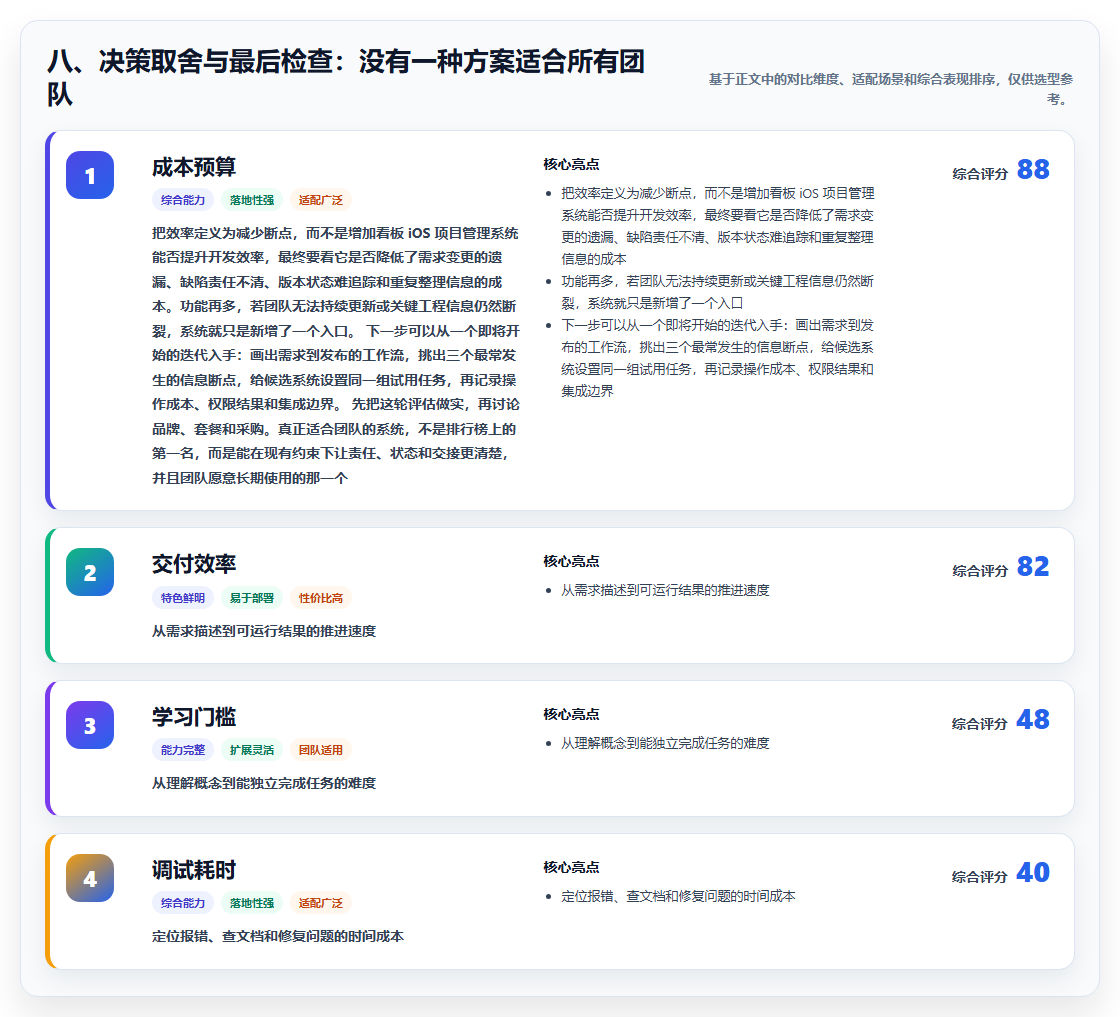This screenshot has height=1017, width=1120.
Task: Click 核心亮点 heading in 交付效率 card
Action: coord(571,561)
